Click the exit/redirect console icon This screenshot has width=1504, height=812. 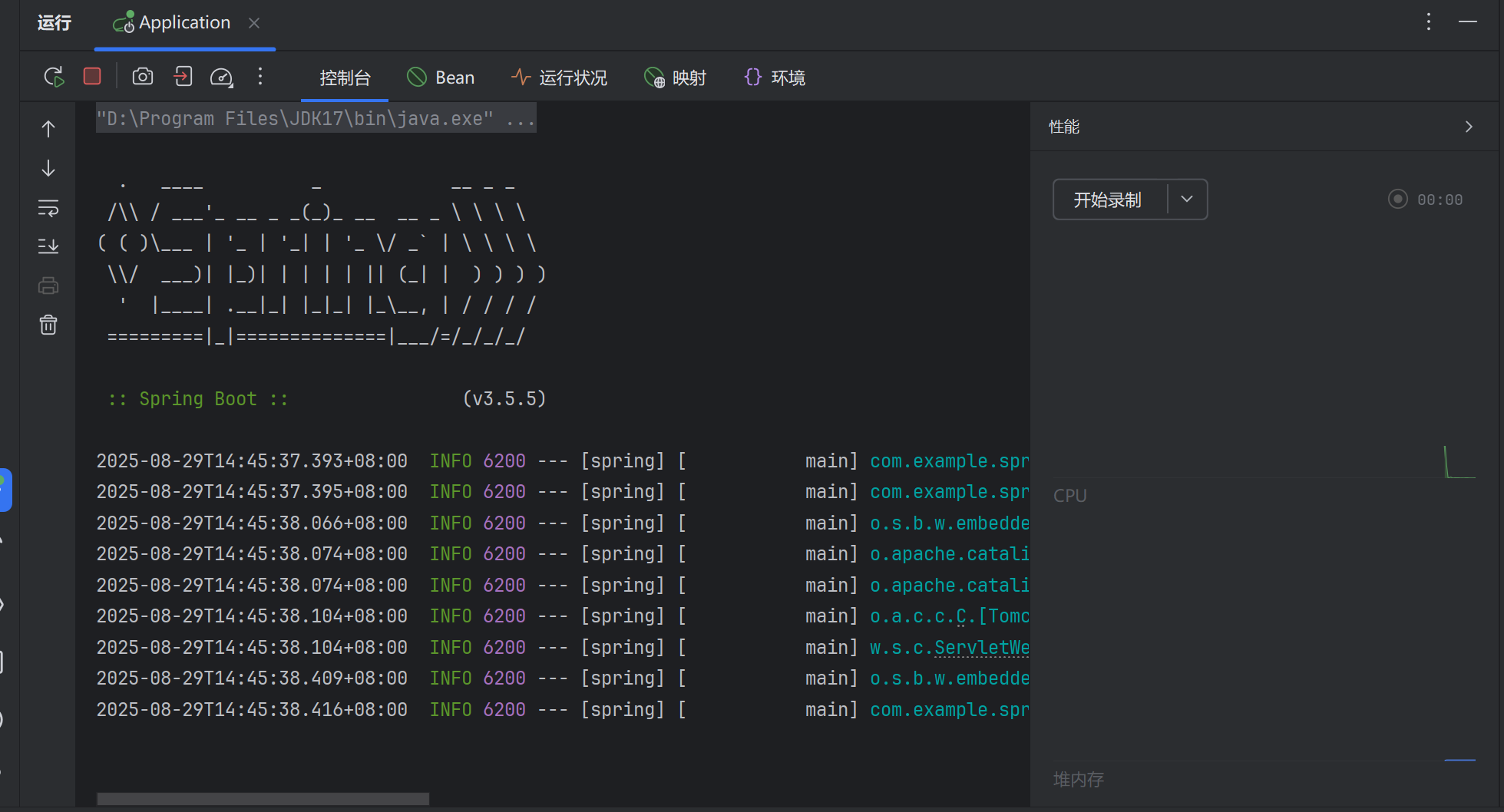click(183, 76)
